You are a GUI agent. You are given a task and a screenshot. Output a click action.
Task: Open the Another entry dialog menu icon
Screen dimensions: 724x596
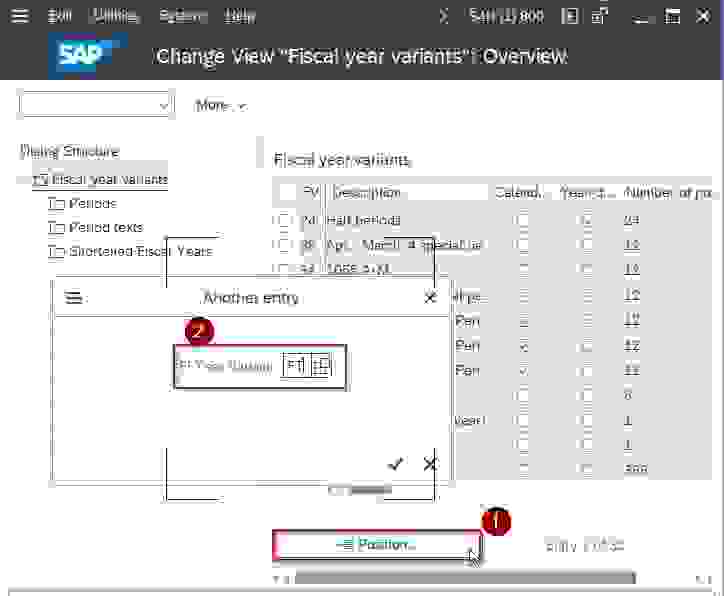pyautogui.click(x=74, y=297)
